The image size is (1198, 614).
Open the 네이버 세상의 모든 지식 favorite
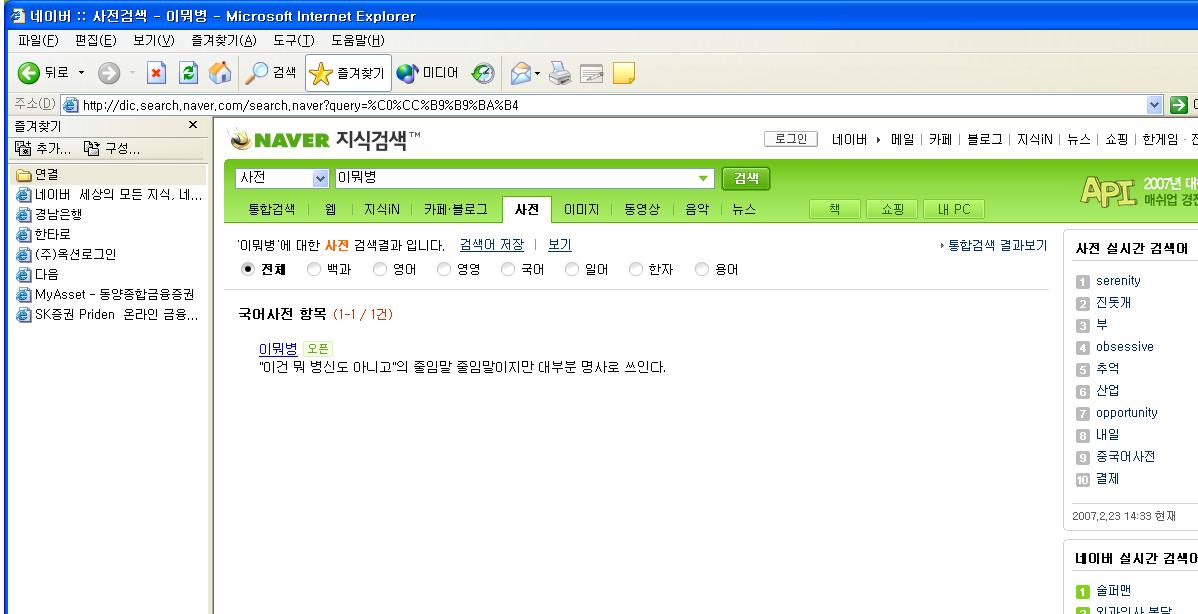(x=110, y=195)
